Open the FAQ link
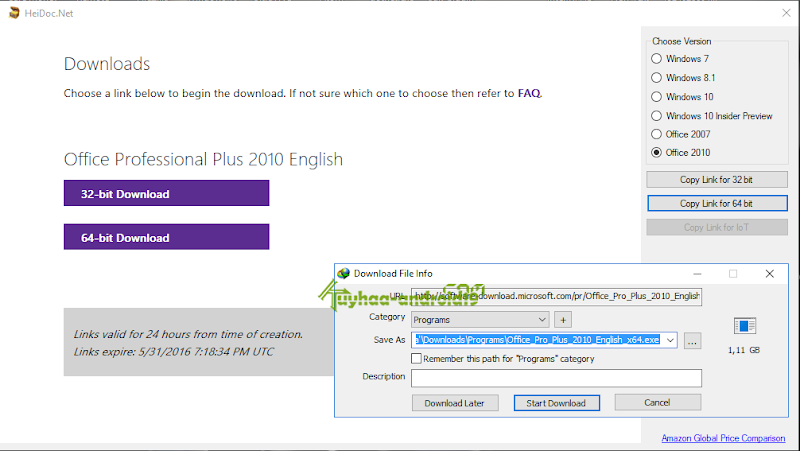Viewport: 800px width, 451px height. pos(529,93)
